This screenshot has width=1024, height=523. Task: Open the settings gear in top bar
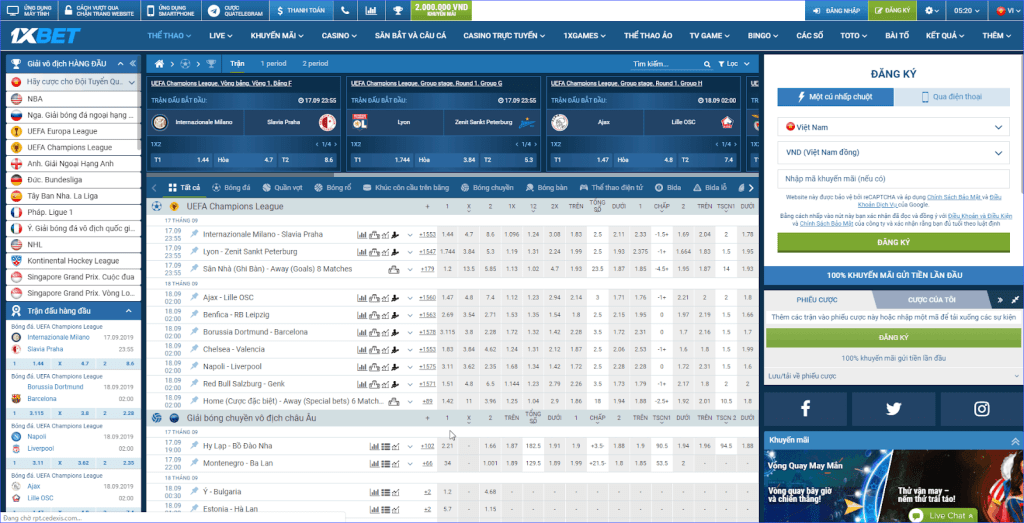(931, 10)
